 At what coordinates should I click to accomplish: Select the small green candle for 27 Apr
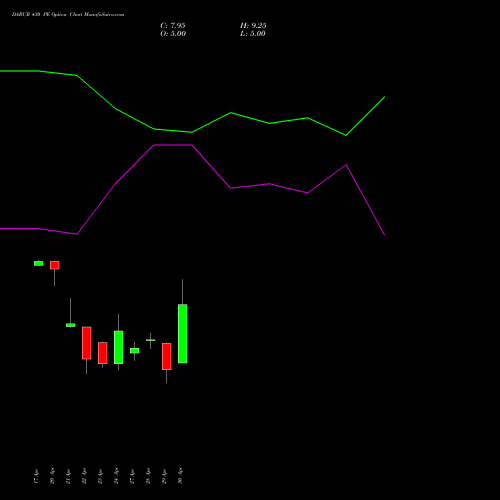(135, 351)
